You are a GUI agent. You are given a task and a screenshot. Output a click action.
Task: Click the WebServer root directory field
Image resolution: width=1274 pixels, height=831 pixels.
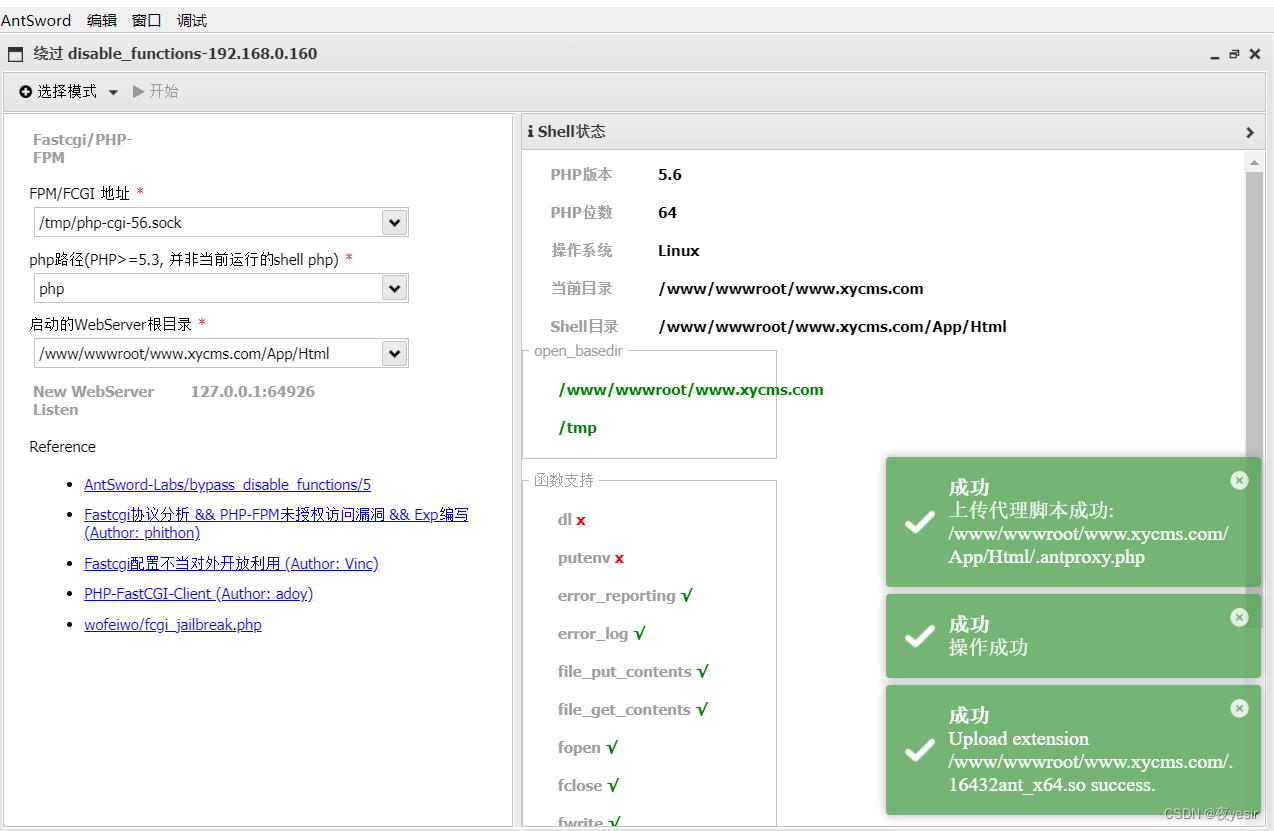208,353
